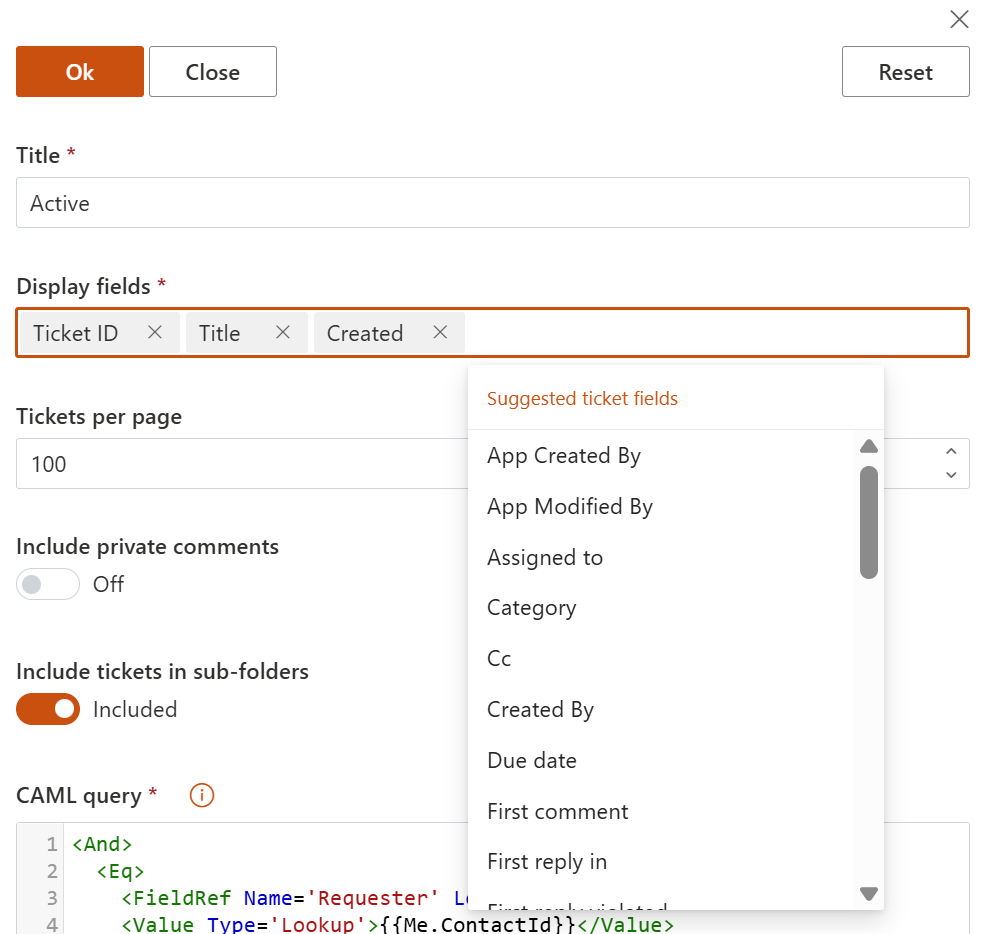Click the CAML query info icon
This screenshot has height=934, width=992.
202,795
